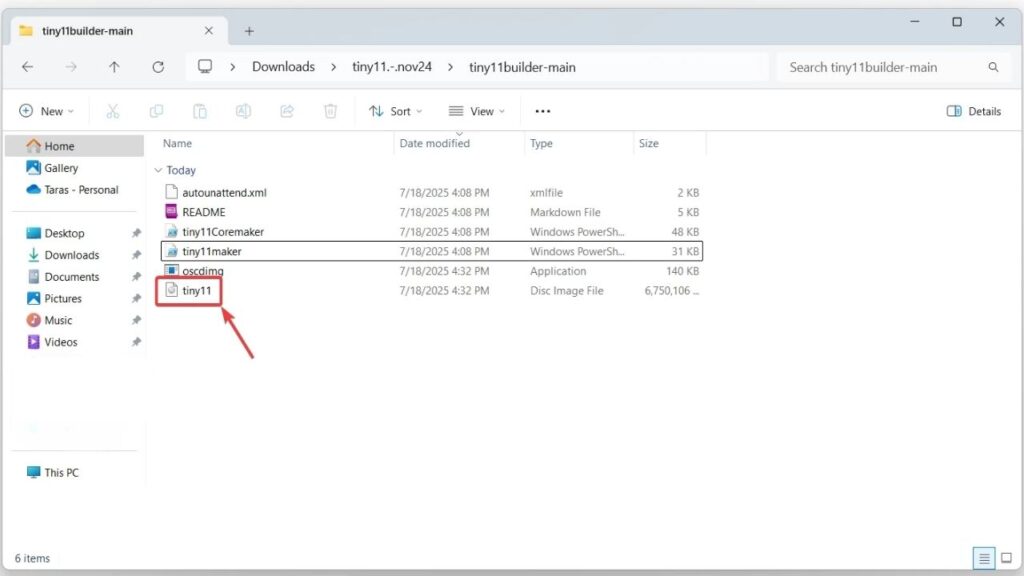Refresh the current folder view
This screenshot has width=1024, height=576.
click(158, 67)
